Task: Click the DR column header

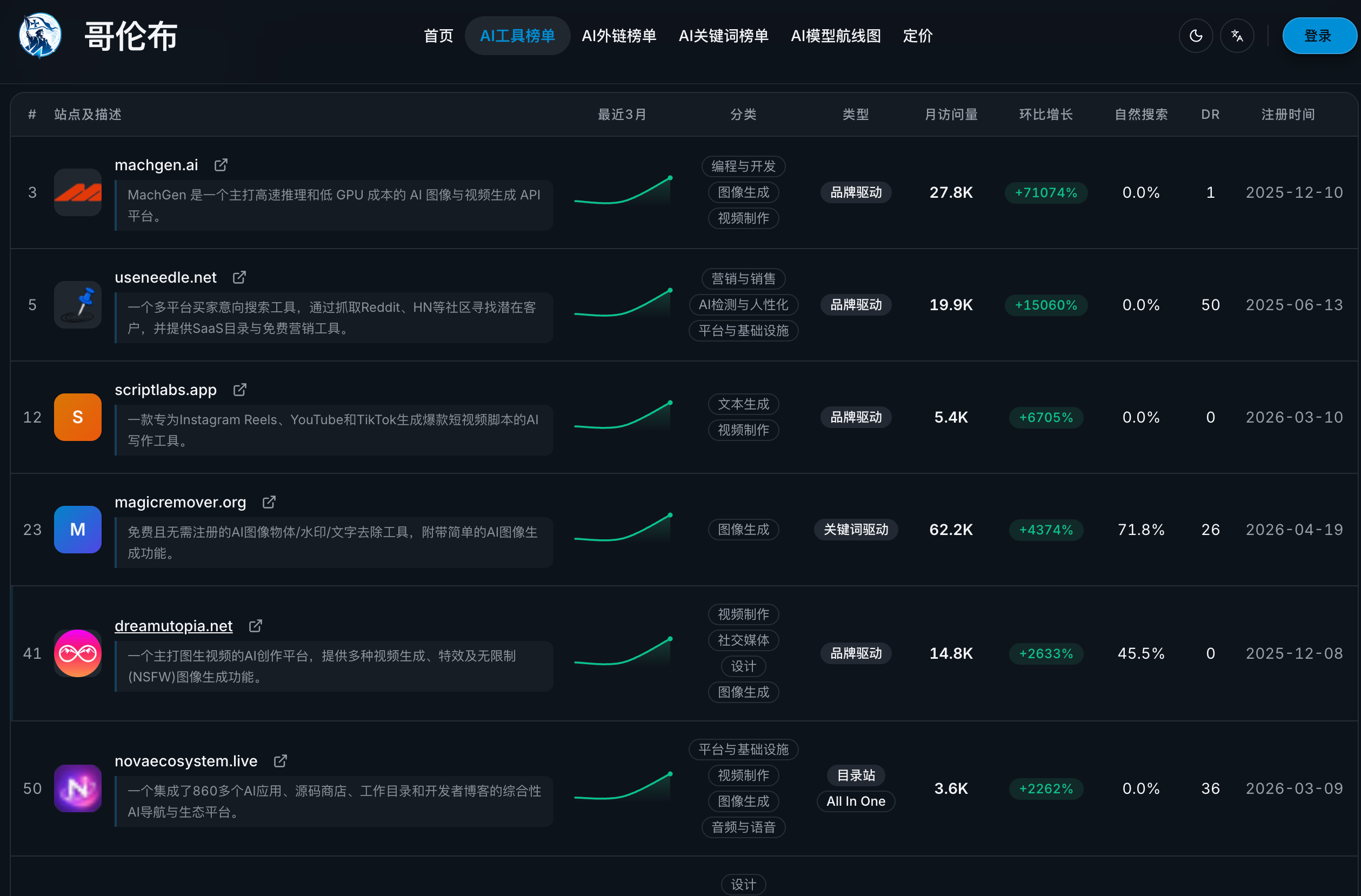Action: pyautogui.click(x=1210, y=115)
